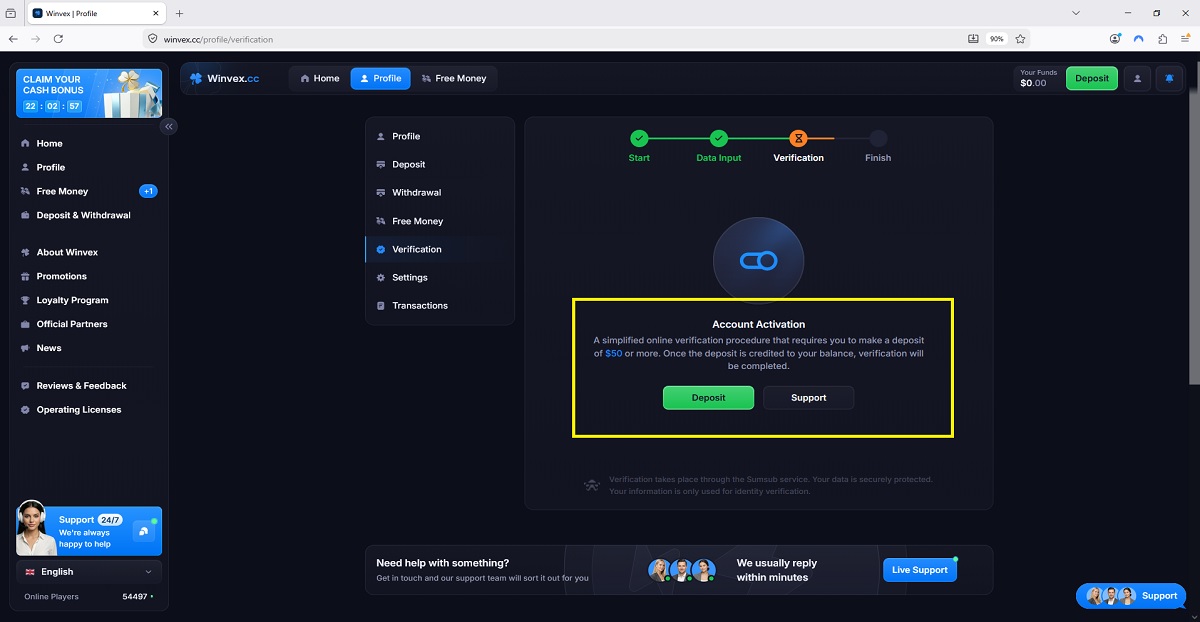The image size is (1200, 622).
Task: Open Home in the left sidebar
Action: tap(49, 143)
